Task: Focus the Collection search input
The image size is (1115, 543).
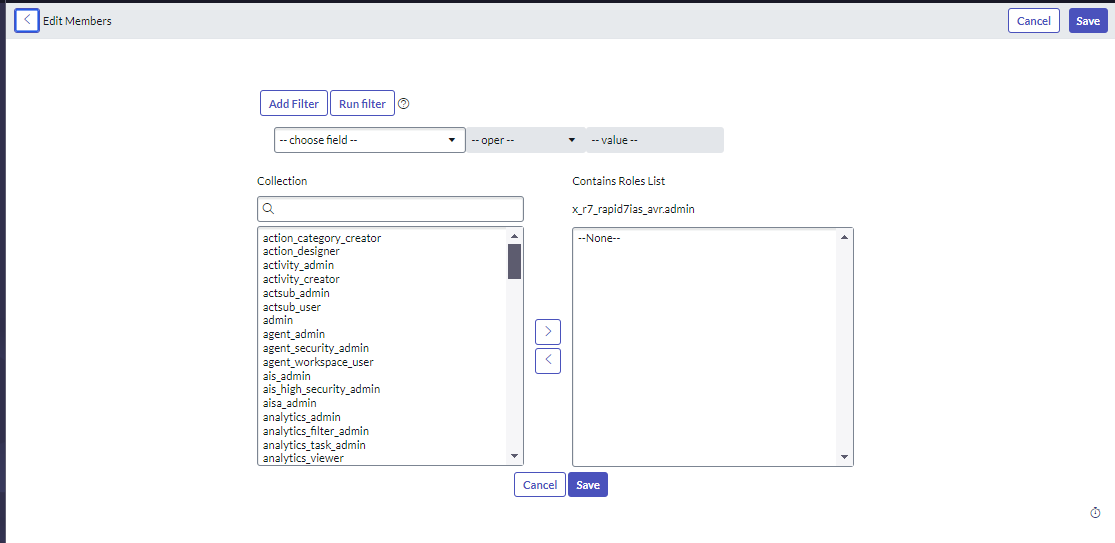Action: (390, 209)
